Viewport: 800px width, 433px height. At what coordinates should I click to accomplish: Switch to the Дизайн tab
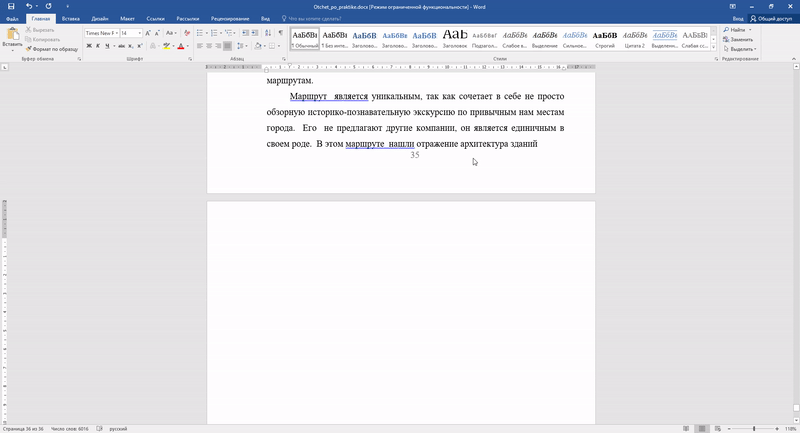(x=99, y=19)
